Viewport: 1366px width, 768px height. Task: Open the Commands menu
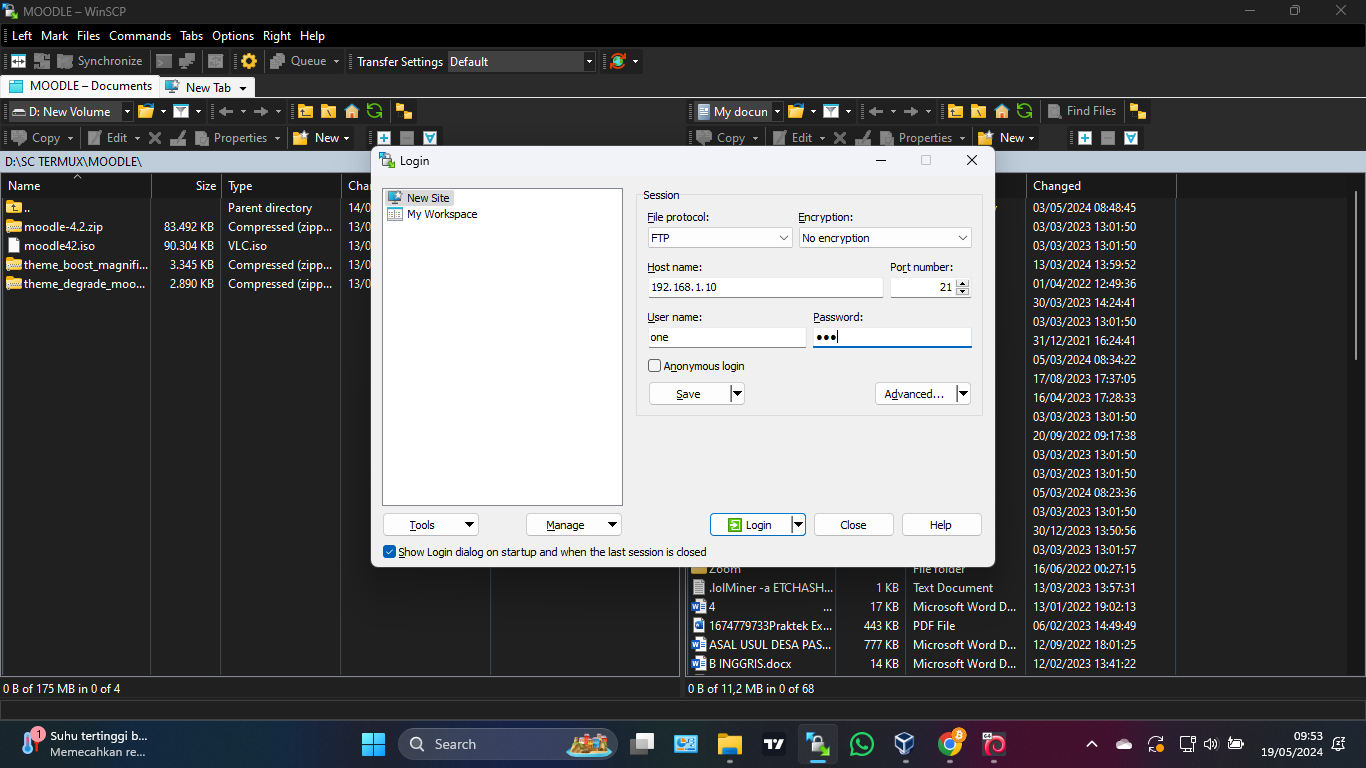[140, 35]
